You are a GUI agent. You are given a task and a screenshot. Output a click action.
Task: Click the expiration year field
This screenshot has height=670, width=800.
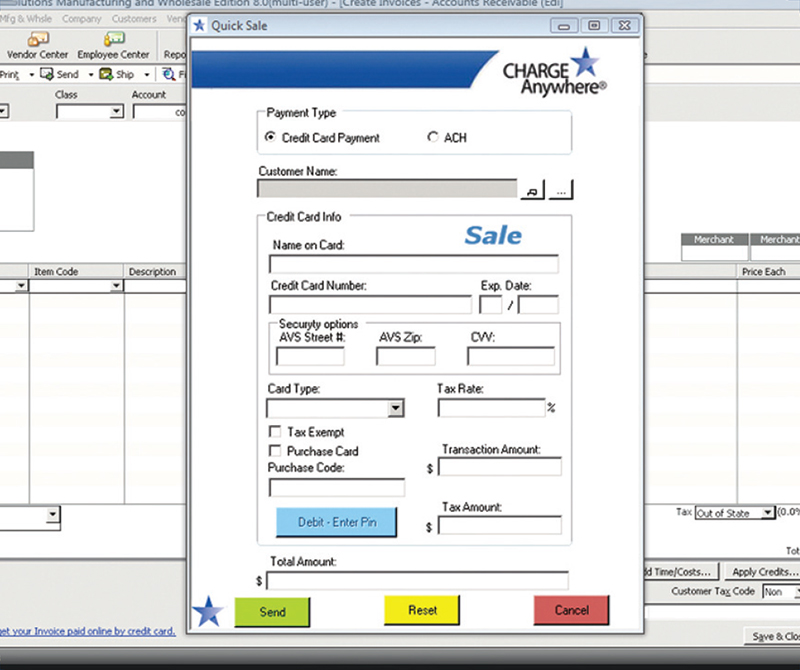tap(538, 305)
